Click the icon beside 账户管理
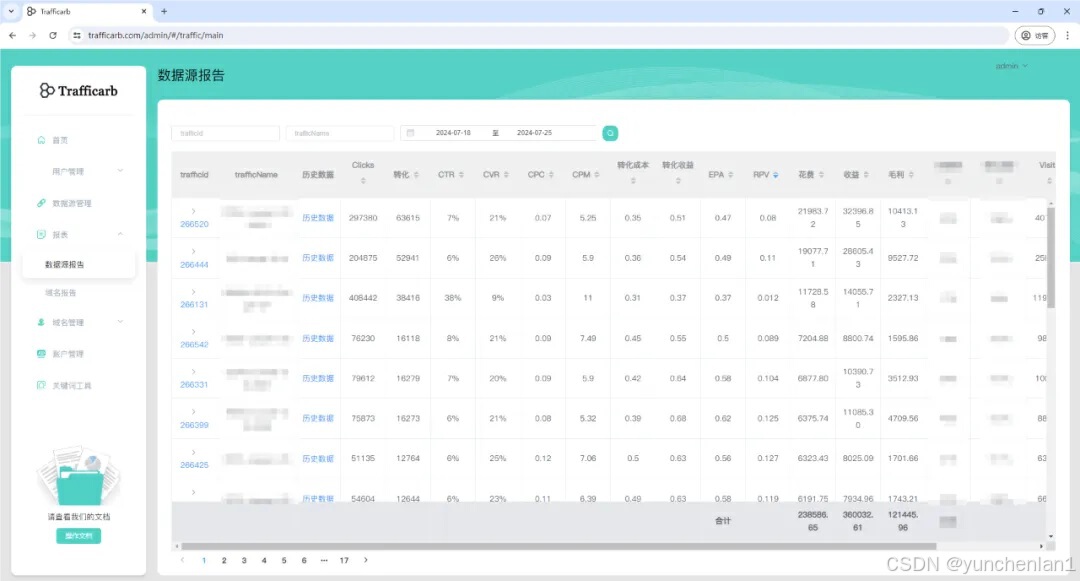The image size is (1080, 581). tap(41, 354)
